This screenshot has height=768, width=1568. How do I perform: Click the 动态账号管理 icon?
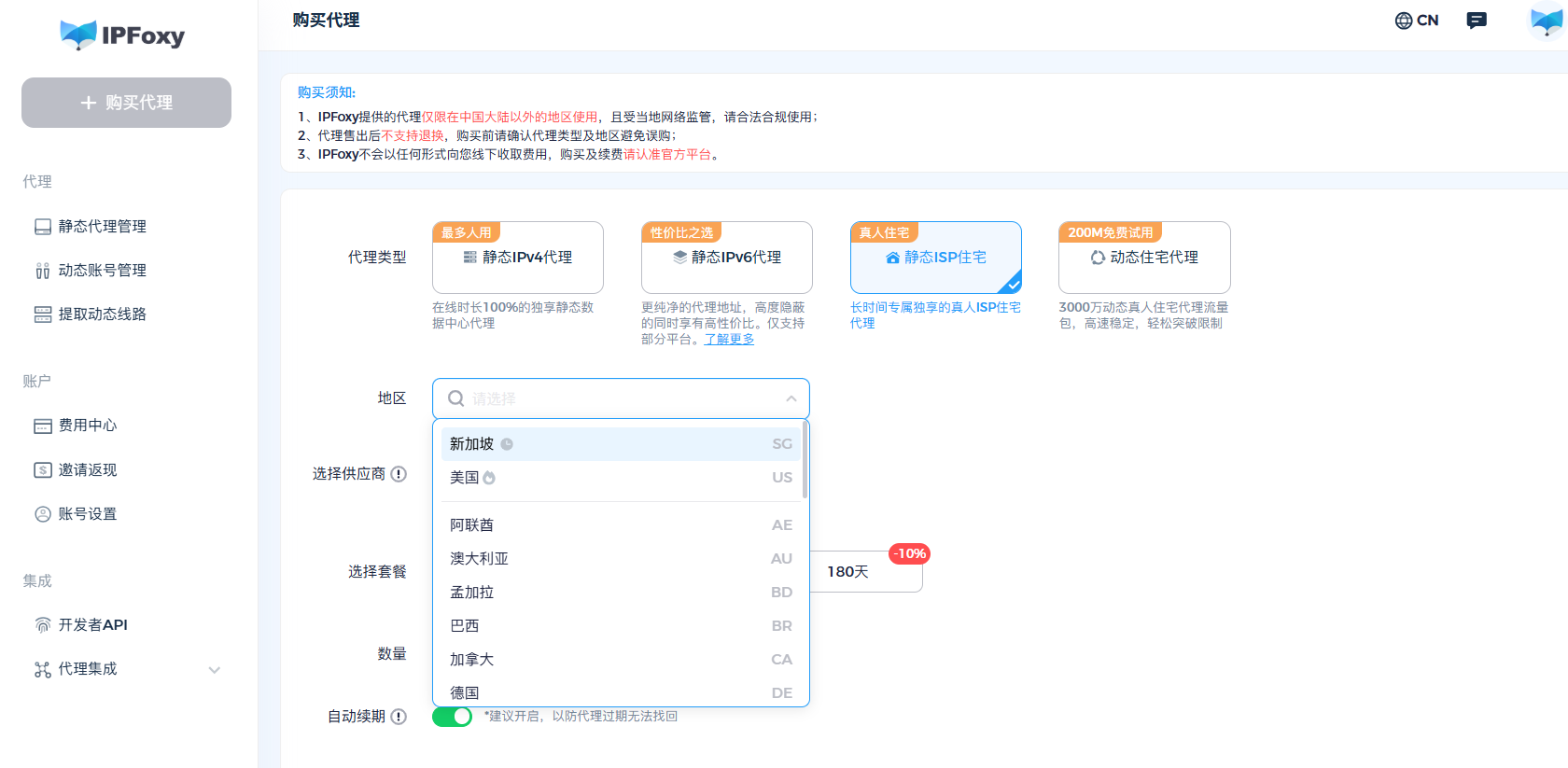click(43, 271)
